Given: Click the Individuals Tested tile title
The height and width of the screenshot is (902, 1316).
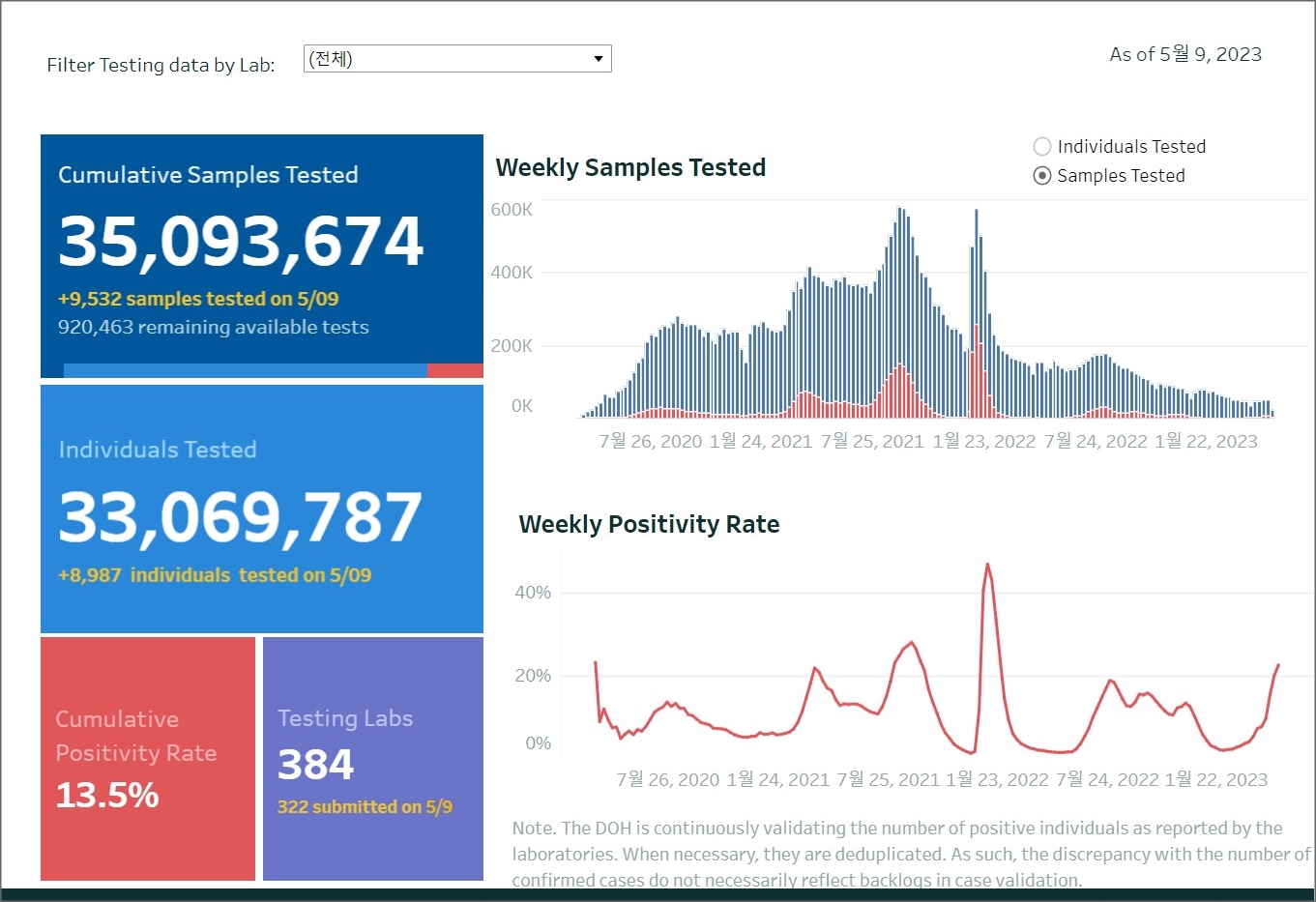Looking at the screenshot, I should pos(158,450).
